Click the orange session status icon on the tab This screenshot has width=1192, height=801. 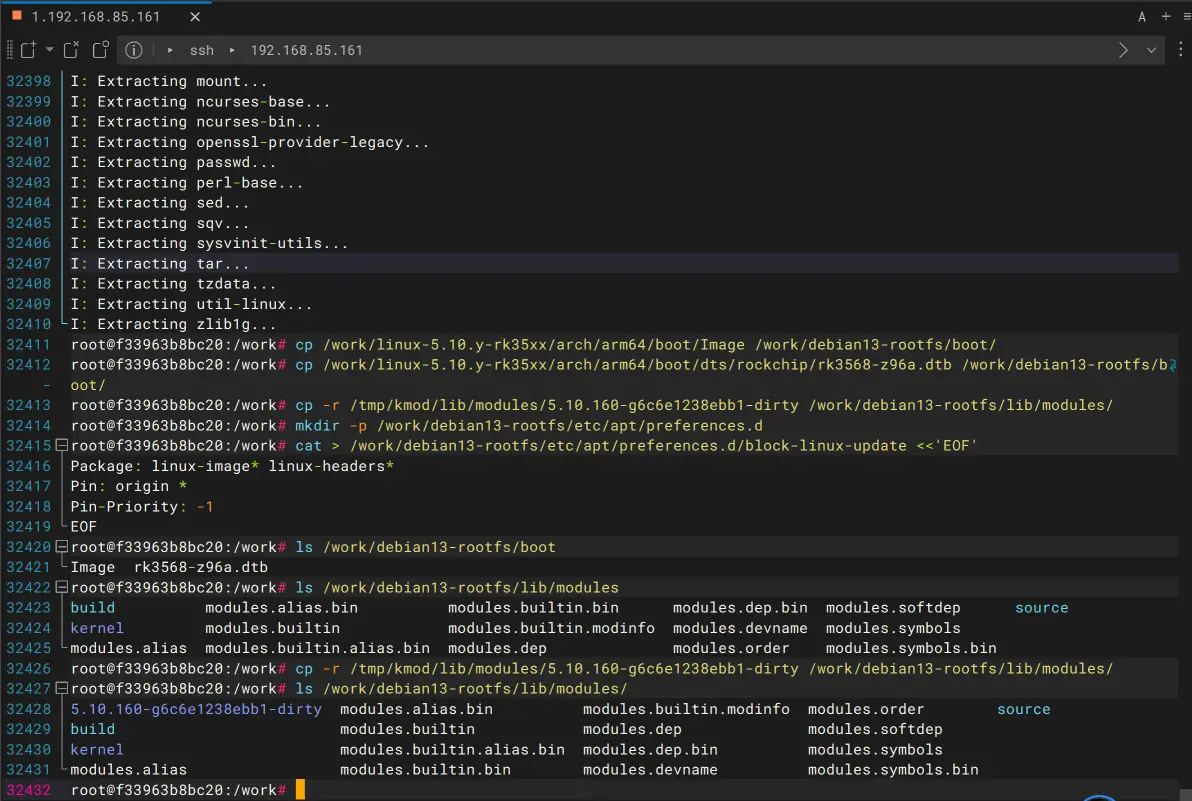coord(17,16)
